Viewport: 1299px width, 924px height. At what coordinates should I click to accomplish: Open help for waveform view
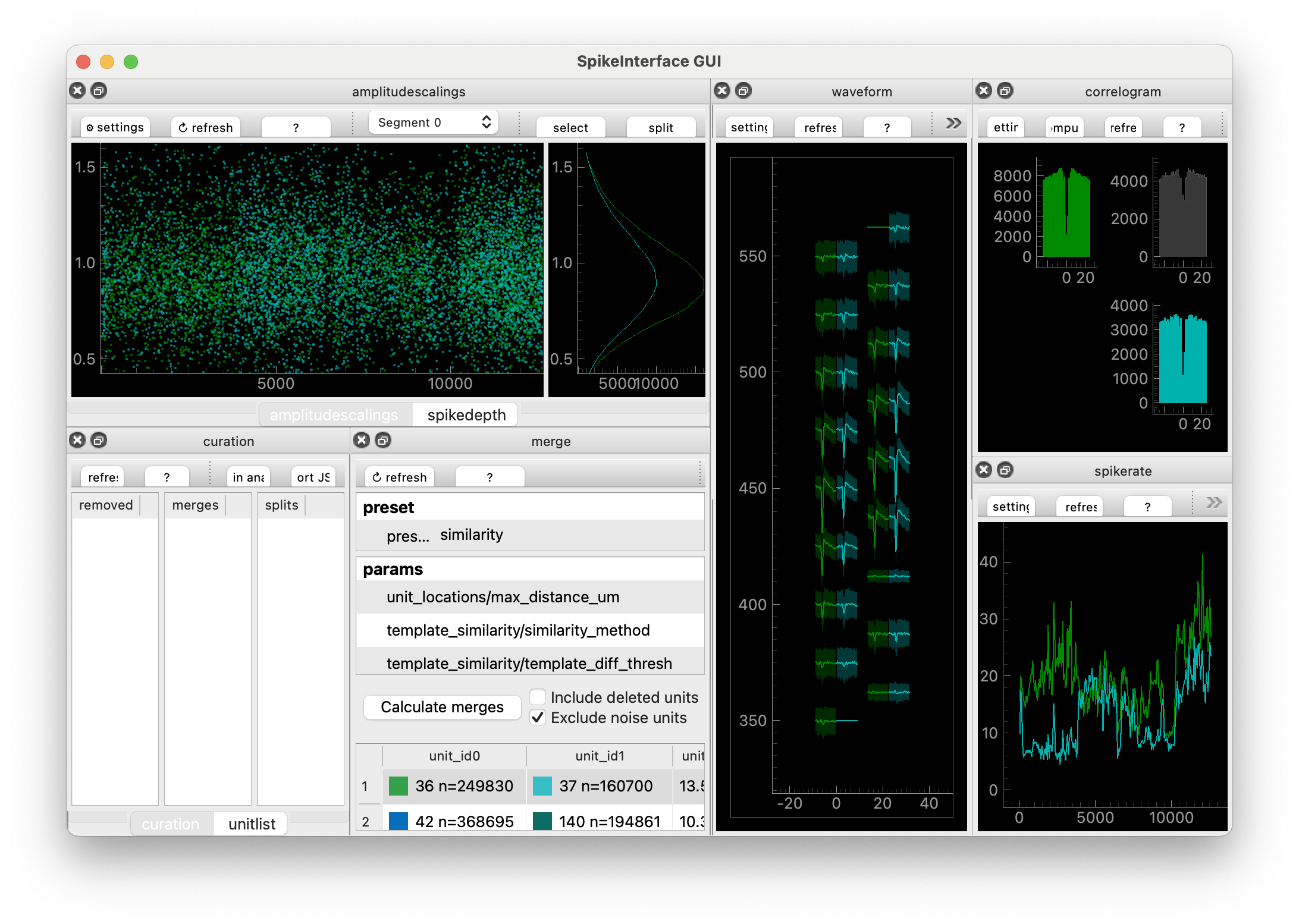887,127
